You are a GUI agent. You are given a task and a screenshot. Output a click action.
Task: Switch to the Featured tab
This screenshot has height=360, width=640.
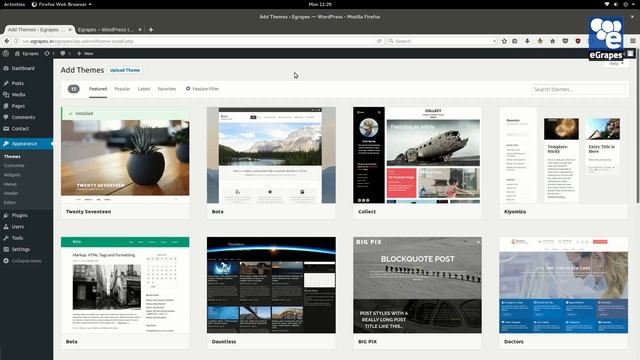98,89
